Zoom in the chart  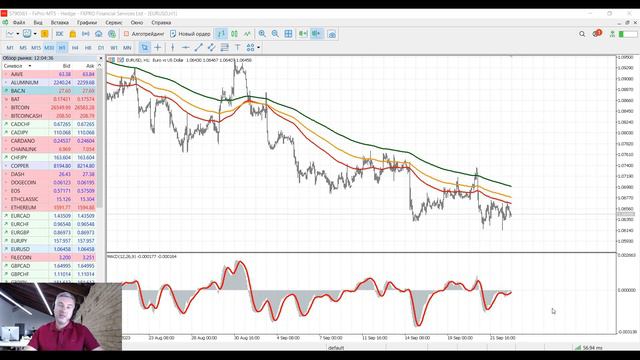(262, 34)
